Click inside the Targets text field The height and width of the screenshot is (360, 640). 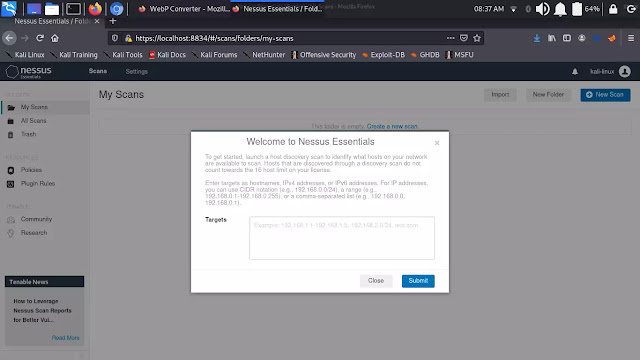click(x=342, y=238)
